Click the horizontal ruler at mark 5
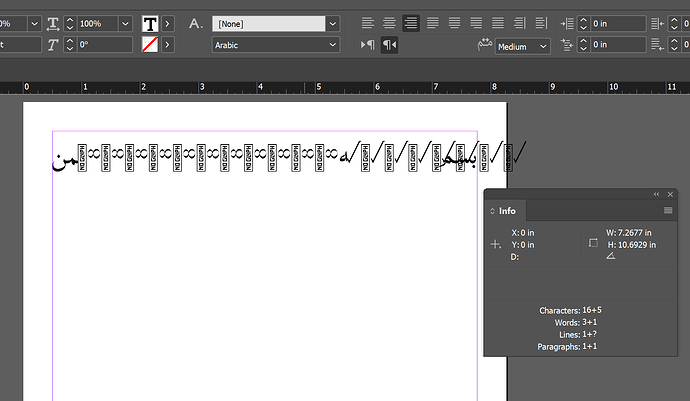The width and height of the screenshot is (690, 401). pos(319,87)
